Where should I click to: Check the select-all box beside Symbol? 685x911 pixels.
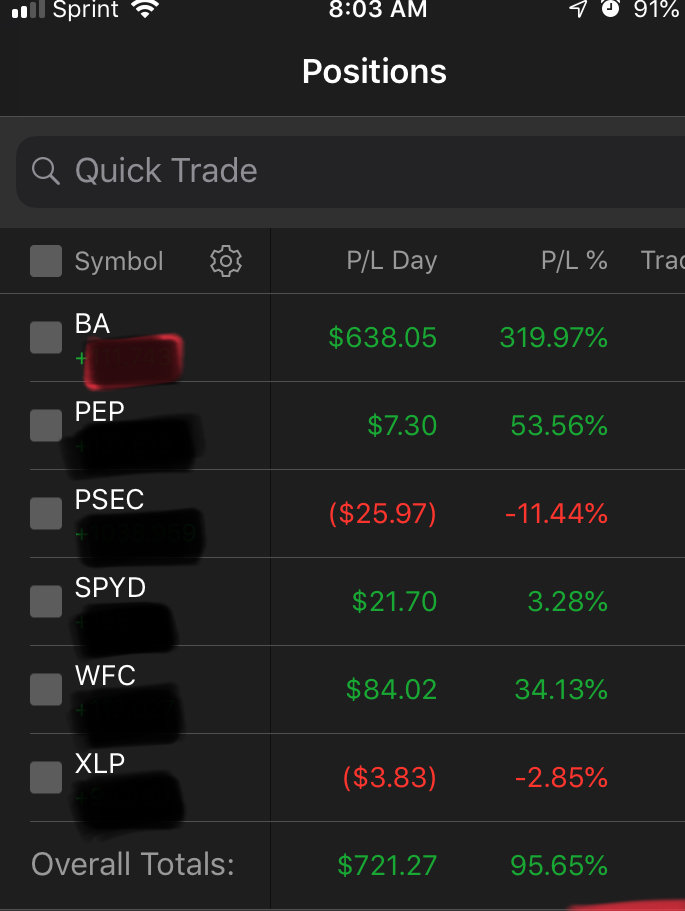coord(46,260)
